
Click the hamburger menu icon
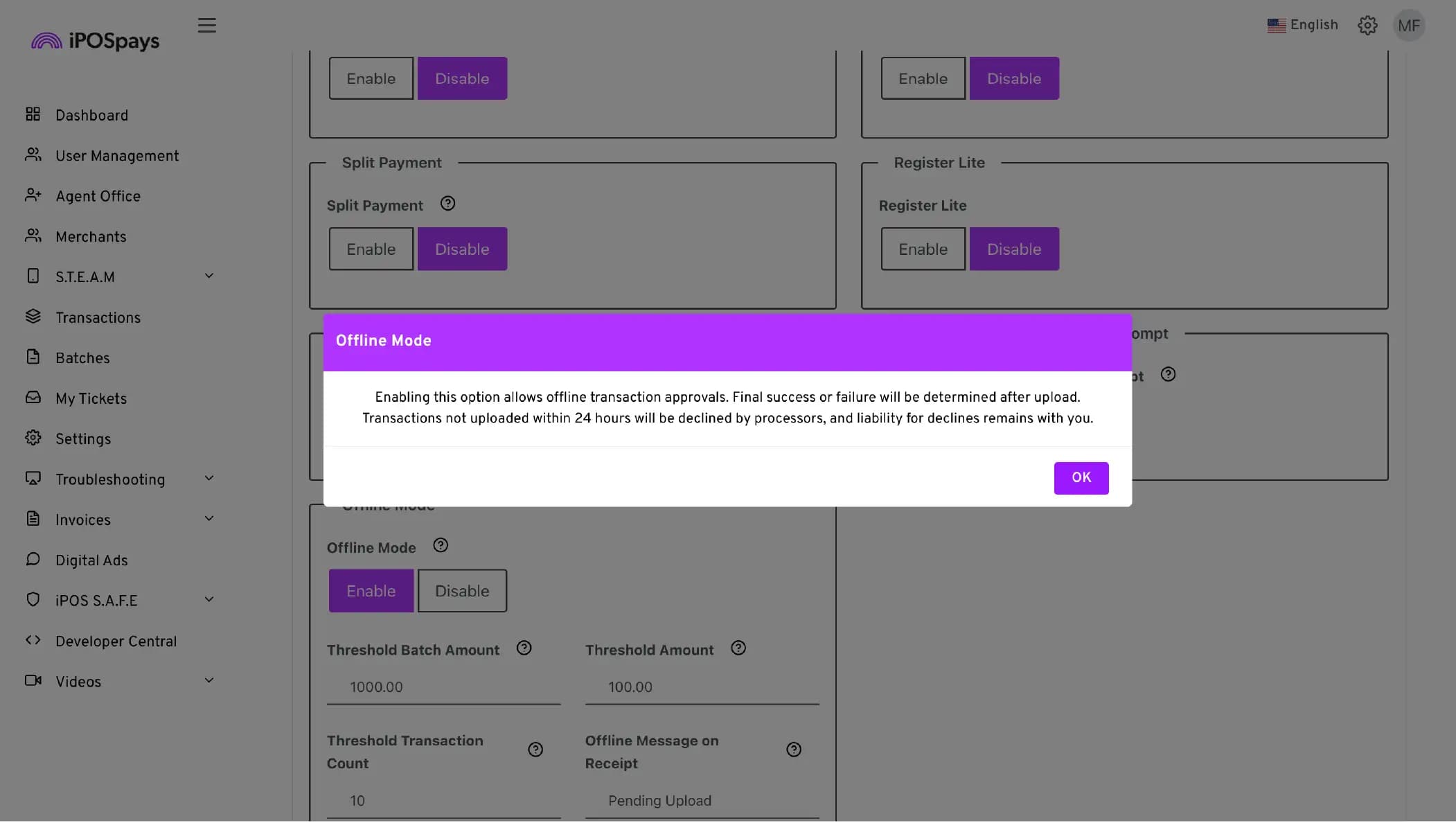tap(206, 26)
